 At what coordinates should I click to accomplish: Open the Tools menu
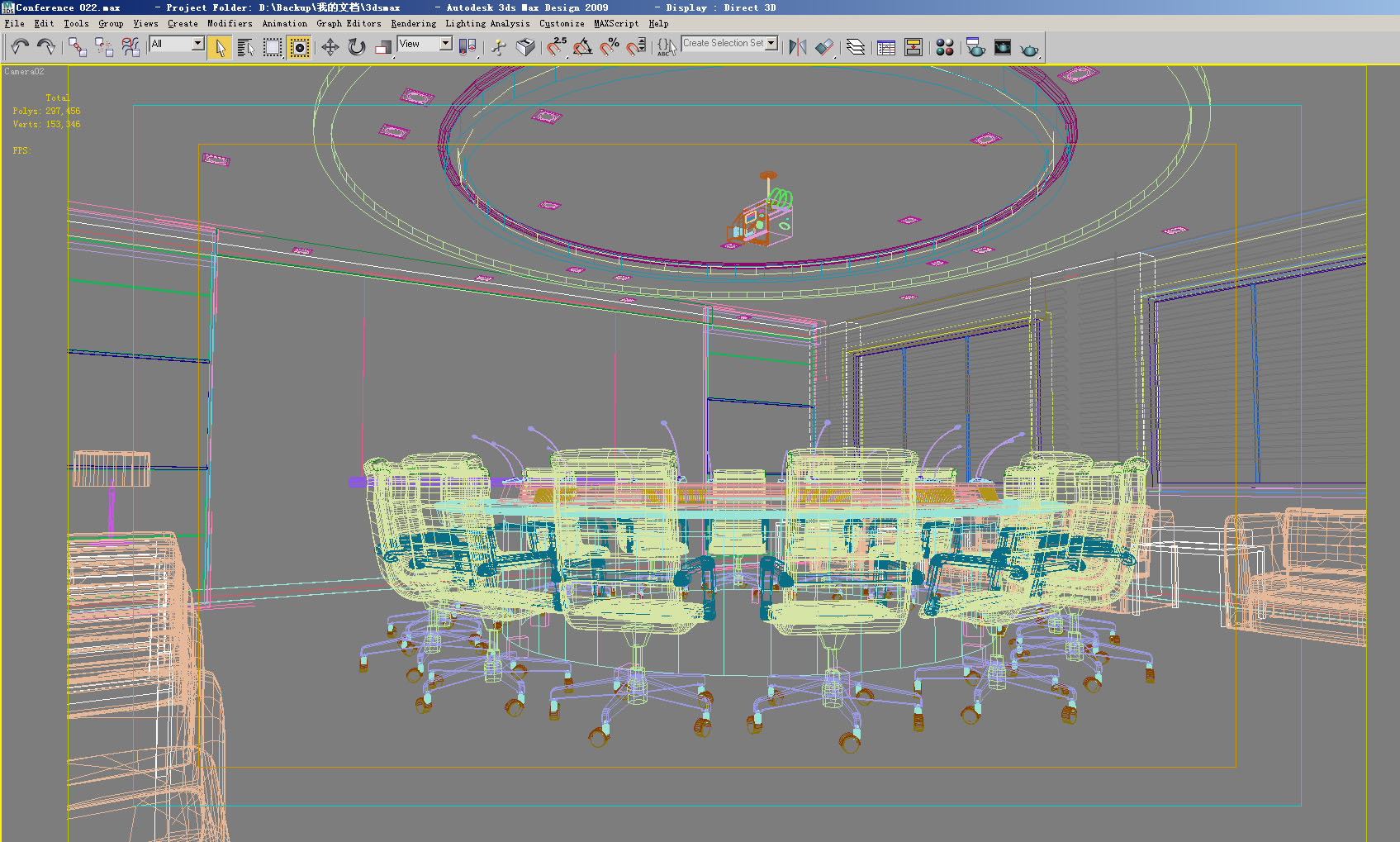pos(76,24)
